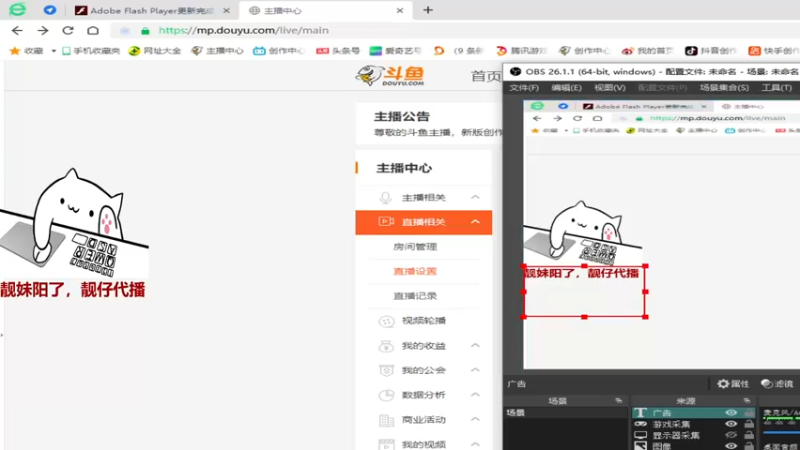The image size is (800, 450).
Task: Expand the 商业活动 section chevron
Action: [475, 419]
